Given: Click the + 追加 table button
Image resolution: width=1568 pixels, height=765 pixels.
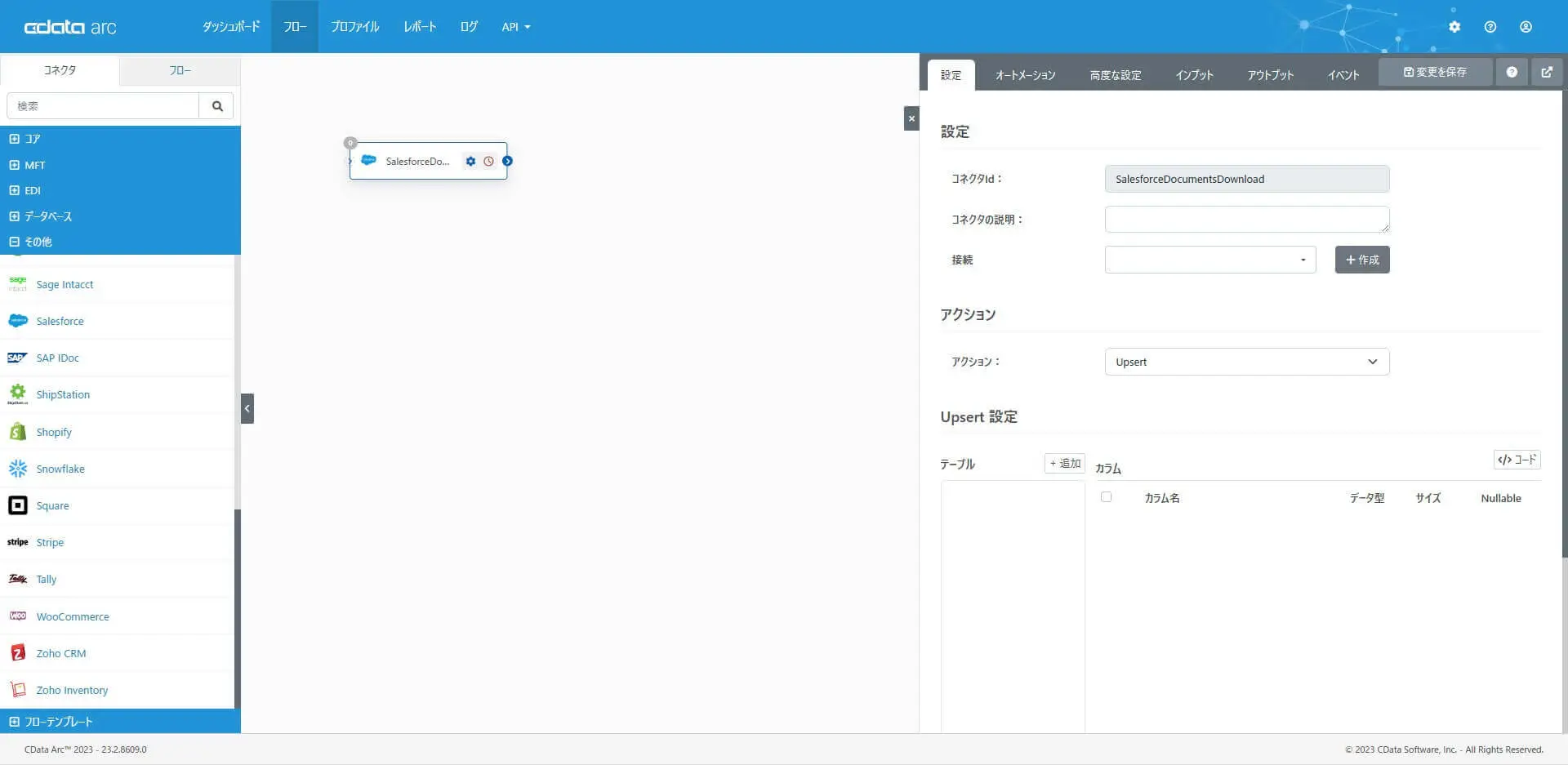Looking at the screenshot, I should 1065,463.
